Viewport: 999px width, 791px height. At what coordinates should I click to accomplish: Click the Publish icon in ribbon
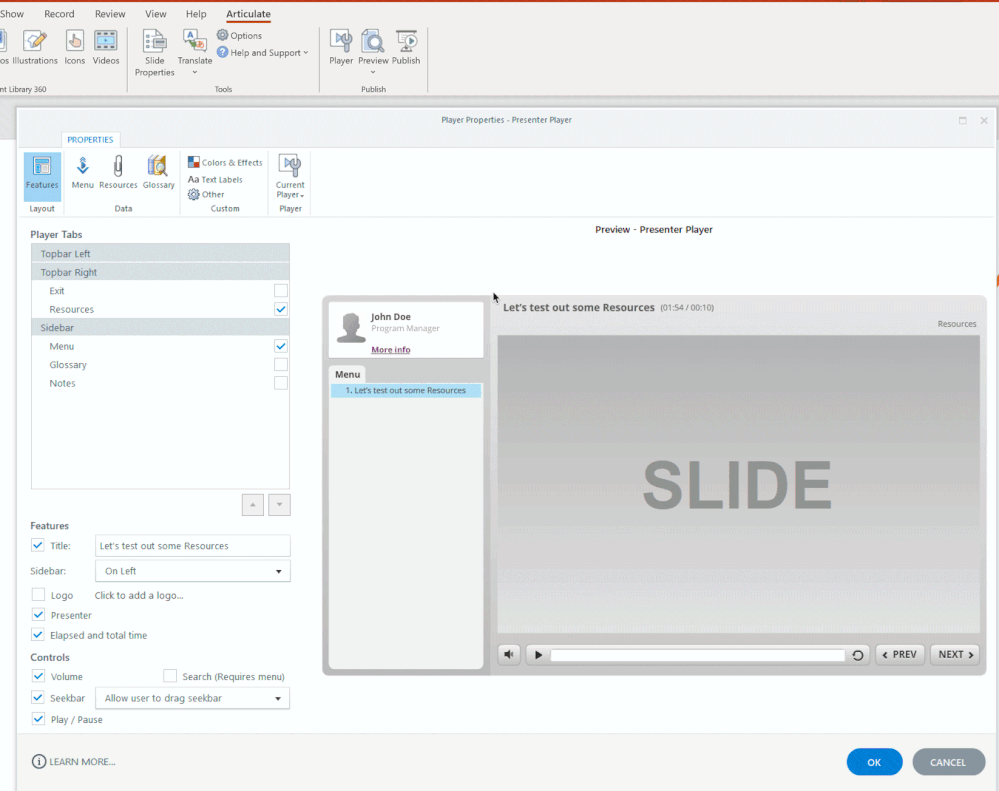(x=406, y=47)
